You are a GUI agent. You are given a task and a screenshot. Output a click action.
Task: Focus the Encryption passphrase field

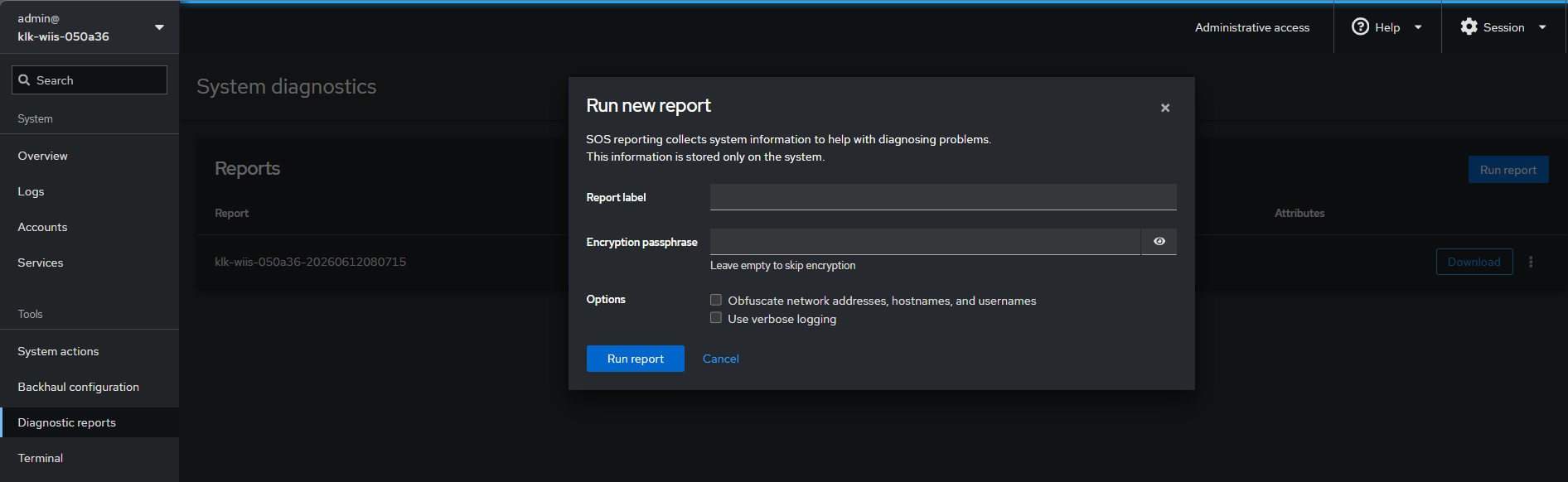pyautogui.click(x=925, y=242)
